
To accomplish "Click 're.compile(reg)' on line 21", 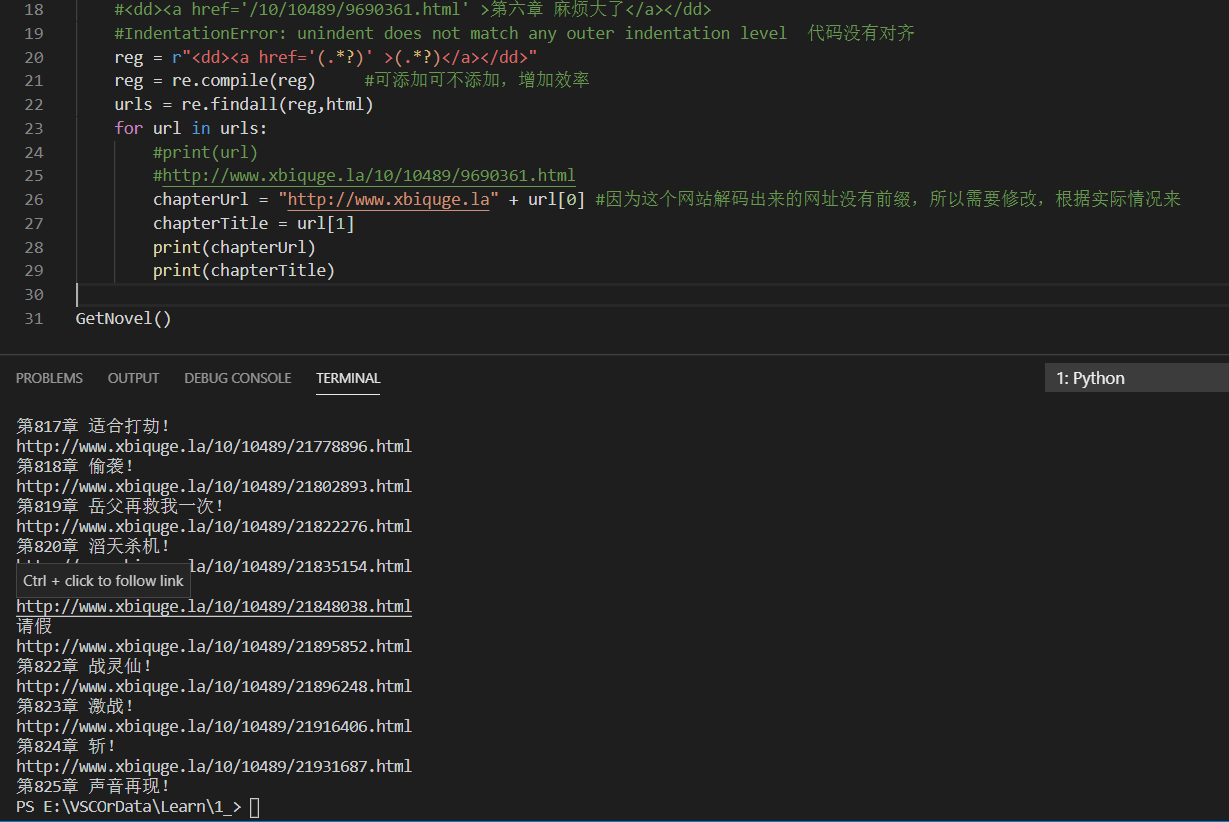I will click(x=244, y=80).
